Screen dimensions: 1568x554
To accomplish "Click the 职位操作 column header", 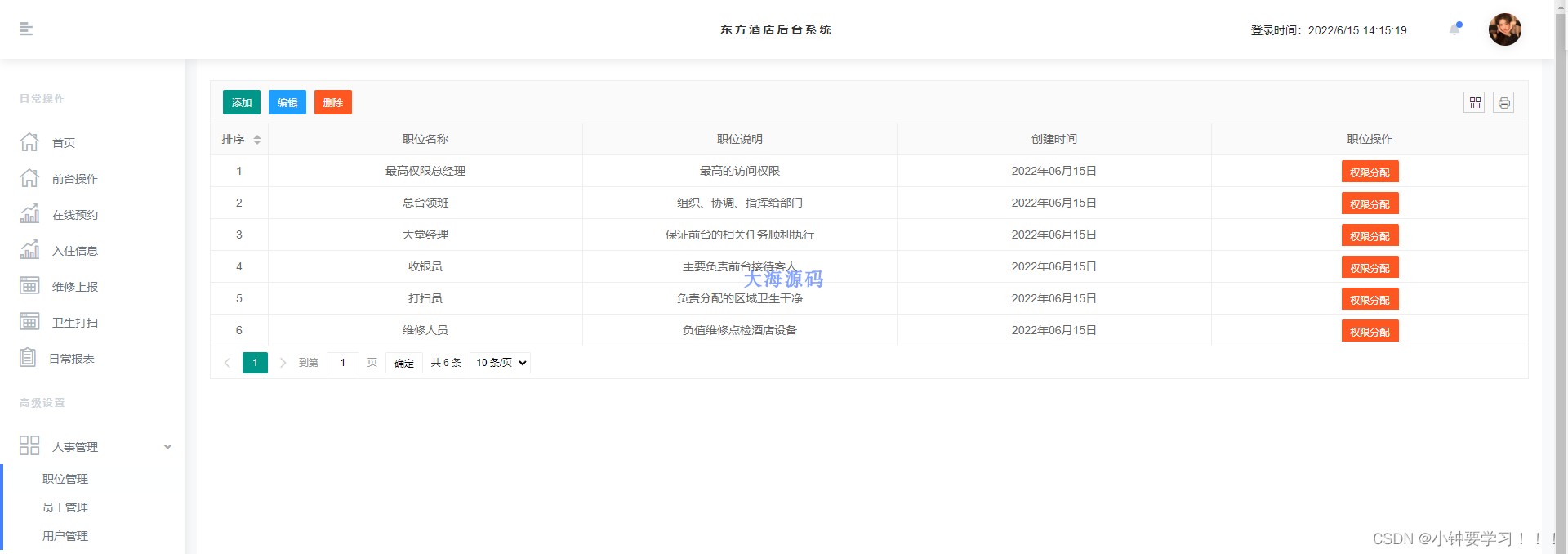I will click(x=1370, y=139).
